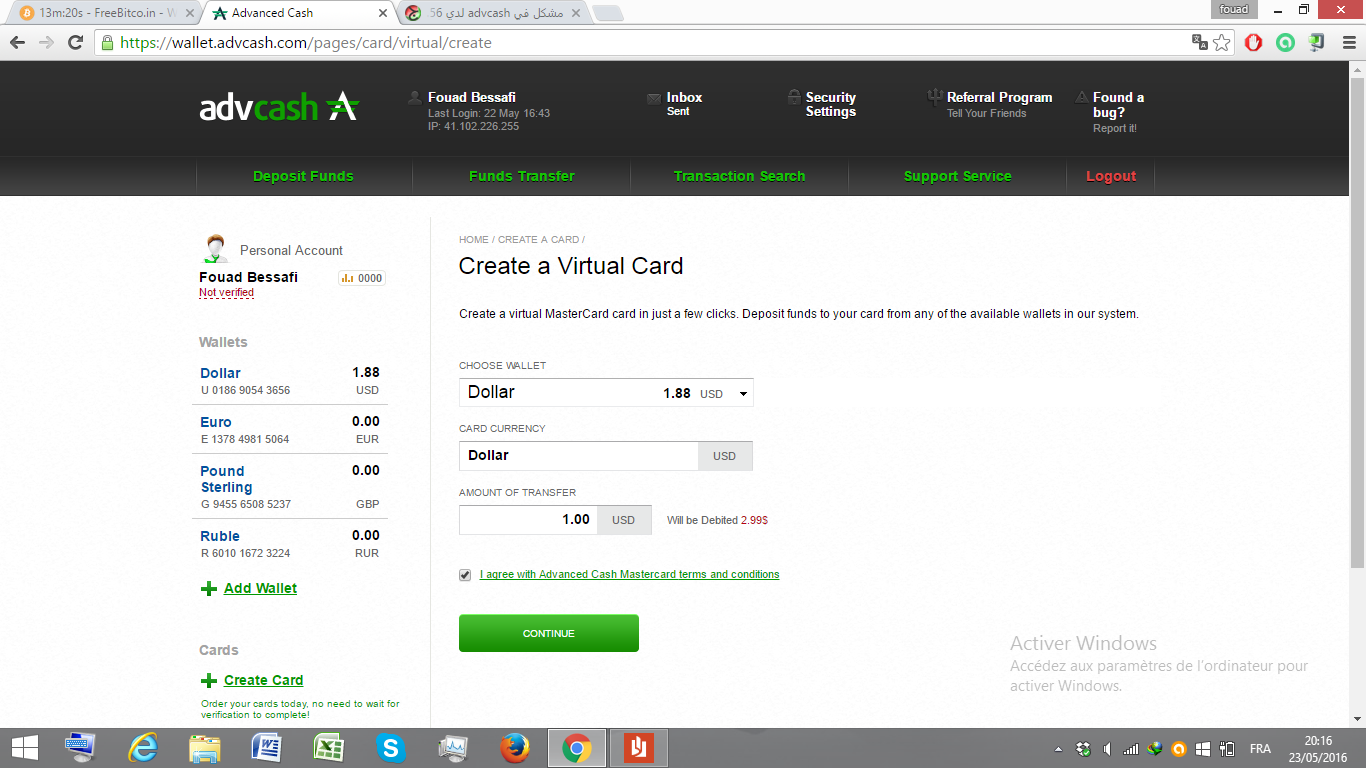Open the Transaction Search menu

(x=739, y=176)
